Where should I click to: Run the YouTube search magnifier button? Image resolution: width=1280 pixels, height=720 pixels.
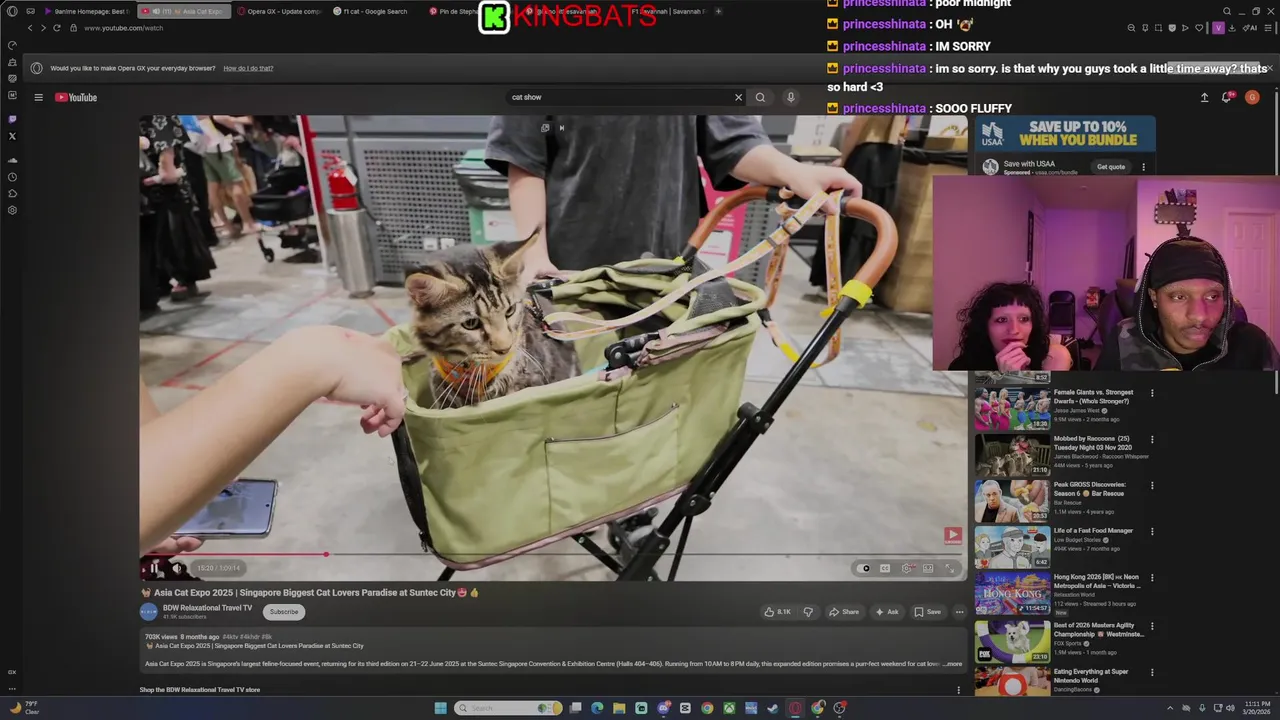pyautogui.click(x=760, y=97)
